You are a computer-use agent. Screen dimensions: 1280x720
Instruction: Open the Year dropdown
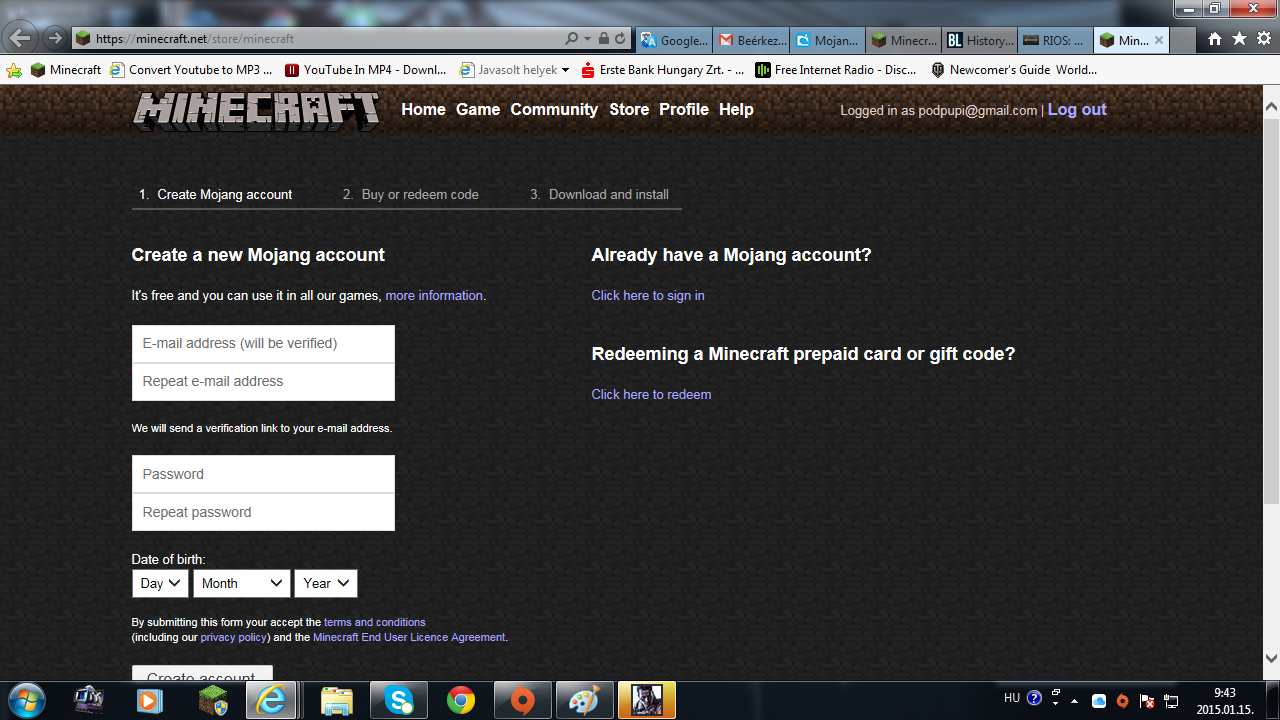(326, 583)
